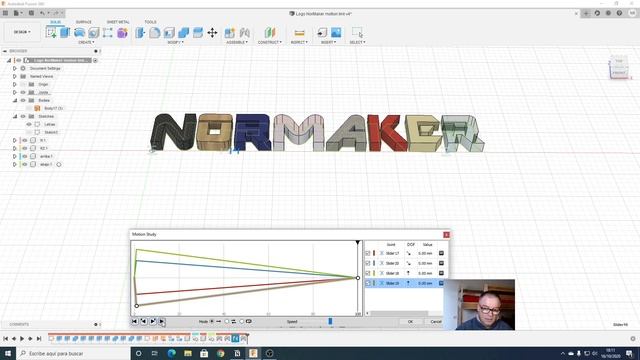Click the Construct plane icon

click(x=270, y=32)
